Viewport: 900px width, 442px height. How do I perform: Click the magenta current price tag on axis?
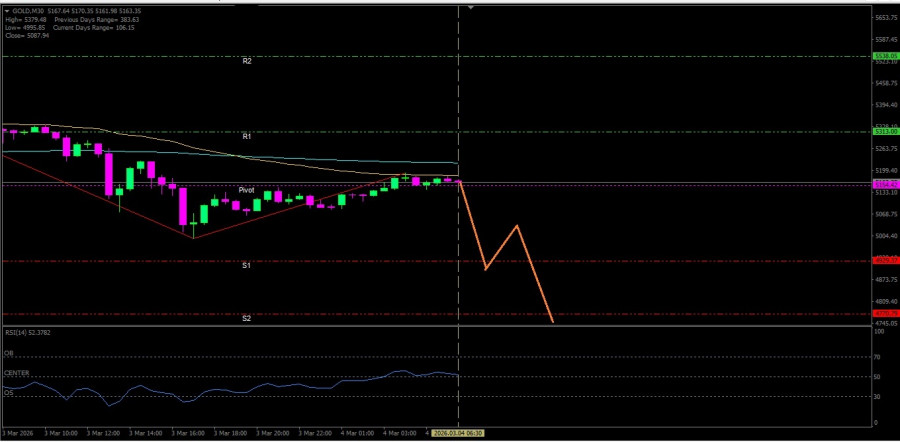[885, 184]
